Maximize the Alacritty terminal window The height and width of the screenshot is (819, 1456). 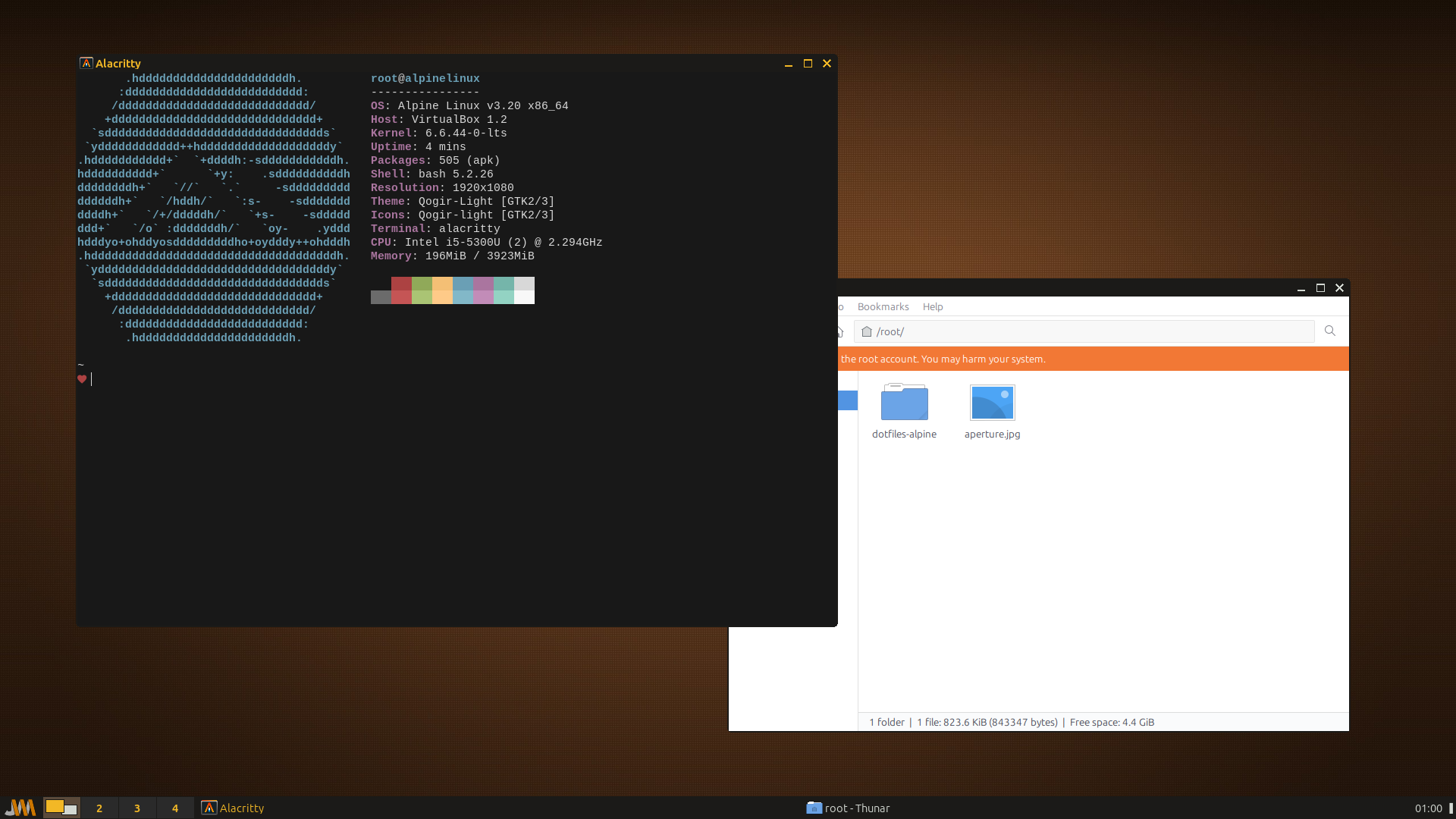coord(808,64)
